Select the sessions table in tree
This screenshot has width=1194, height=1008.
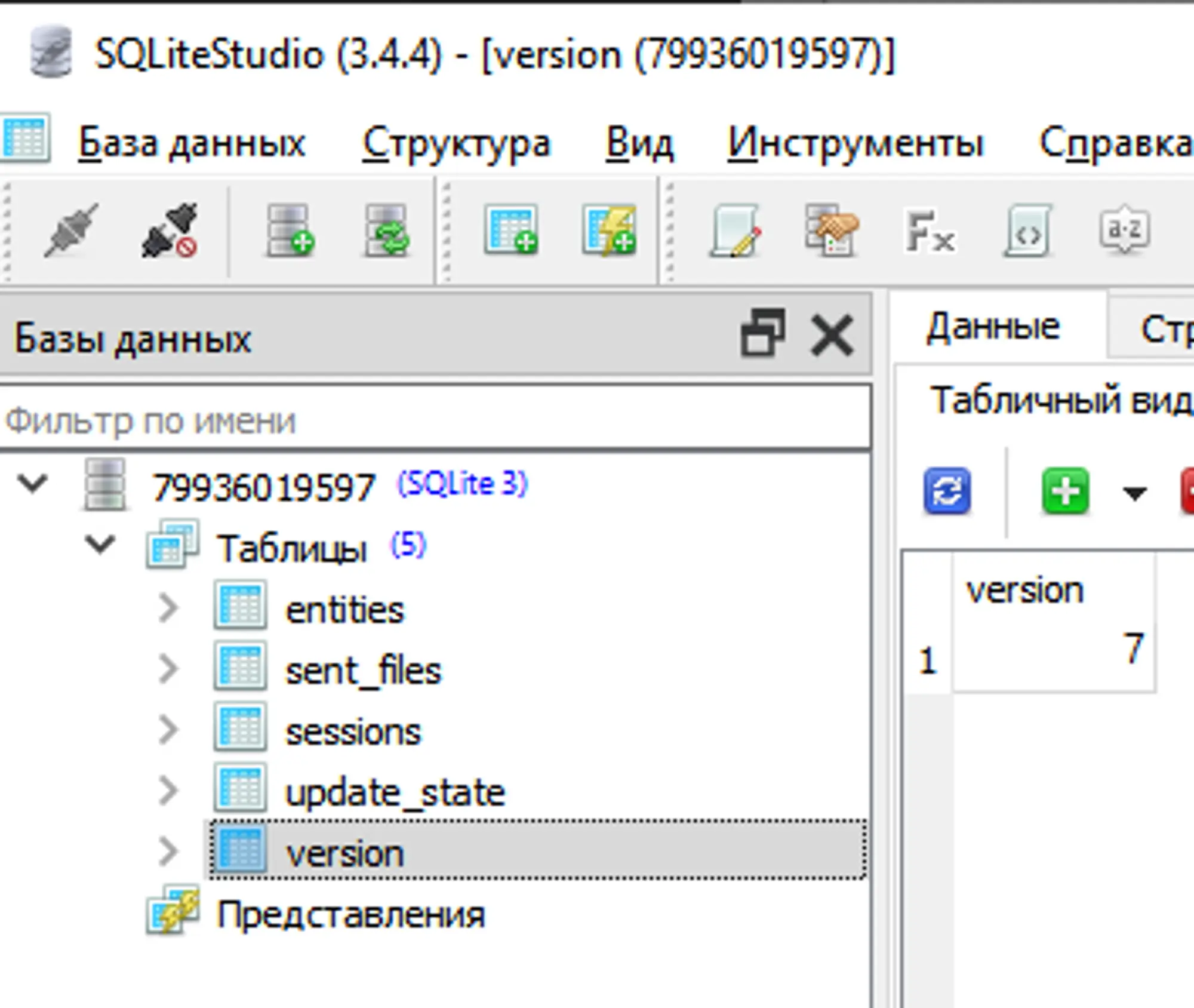(353, 732)
